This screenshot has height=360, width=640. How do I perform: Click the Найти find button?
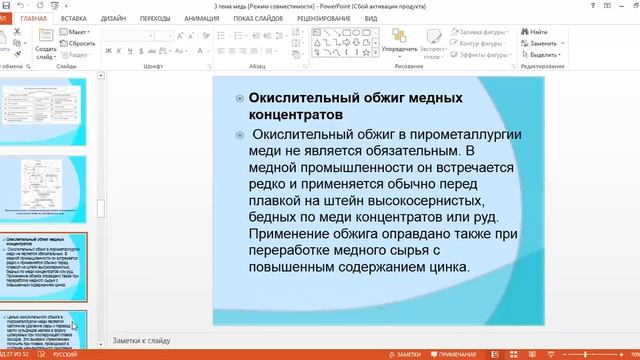[534, 32]
